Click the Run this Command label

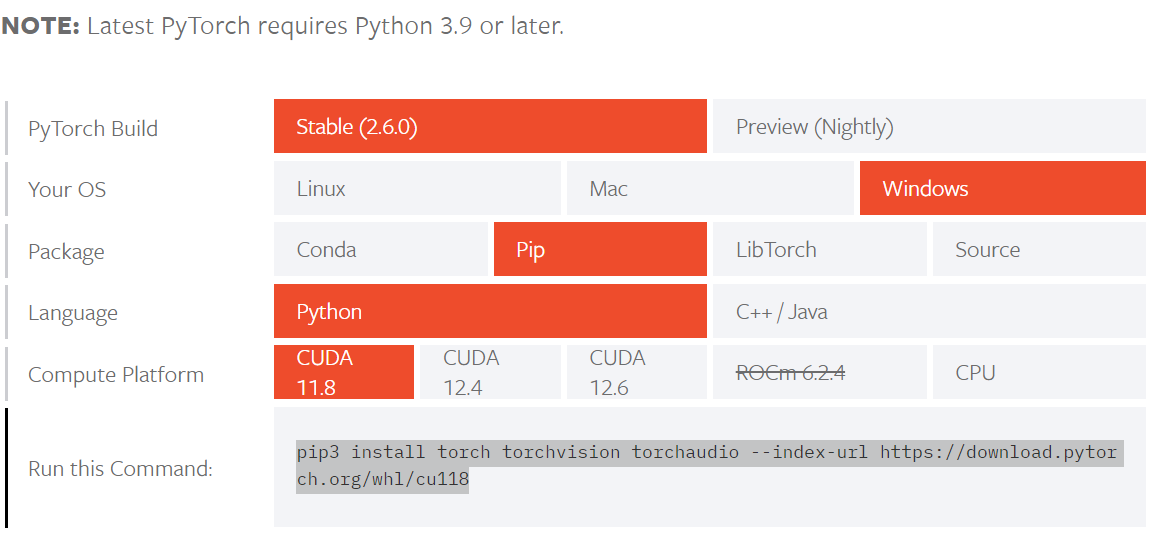pyautogui.click(x=120, y=469)
